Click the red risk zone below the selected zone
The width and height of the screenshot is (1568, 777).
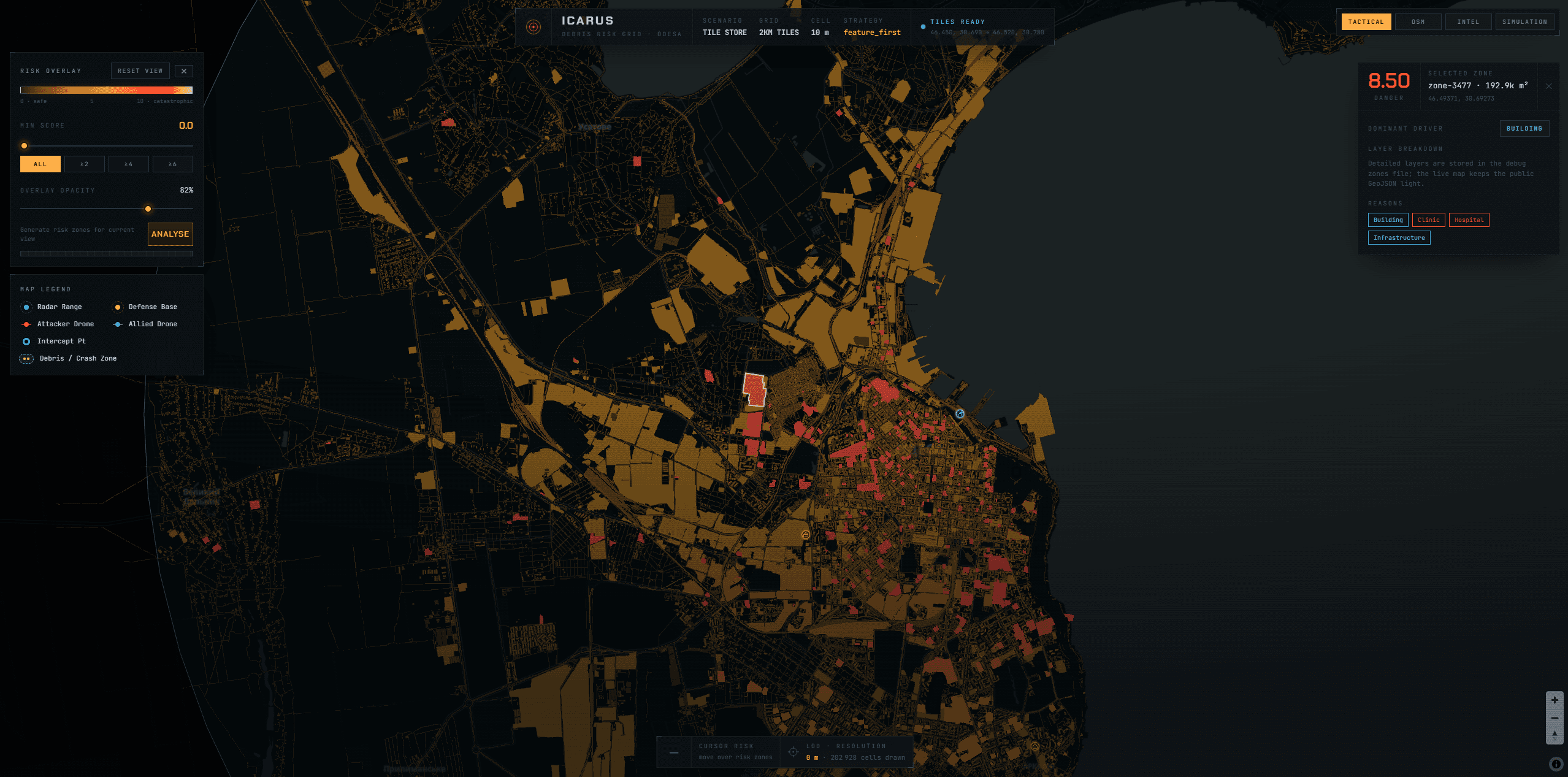(753, 425)
